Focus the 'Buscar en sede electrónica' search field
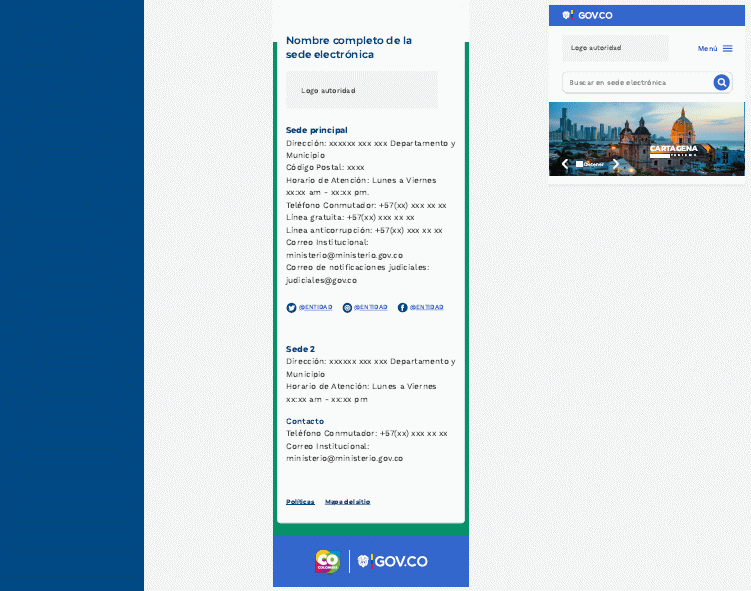 [636, 83]
